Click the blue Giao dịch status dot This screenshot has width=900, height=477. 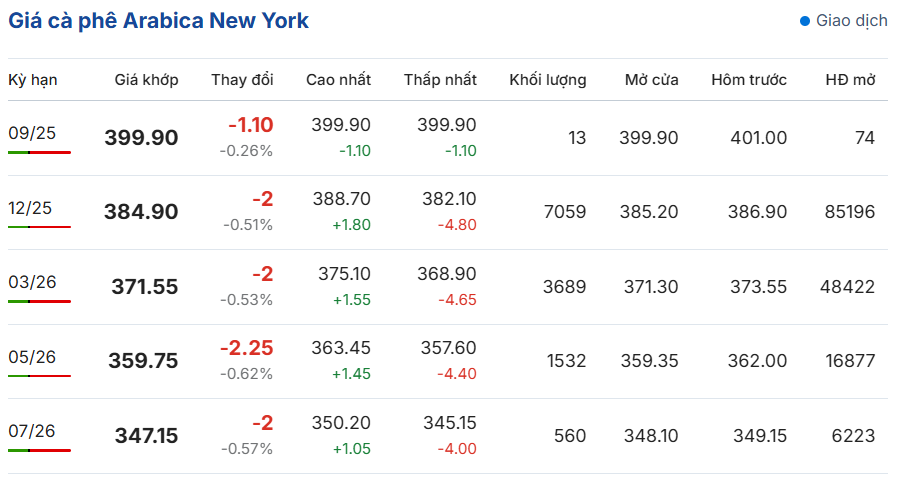point(805,21)
